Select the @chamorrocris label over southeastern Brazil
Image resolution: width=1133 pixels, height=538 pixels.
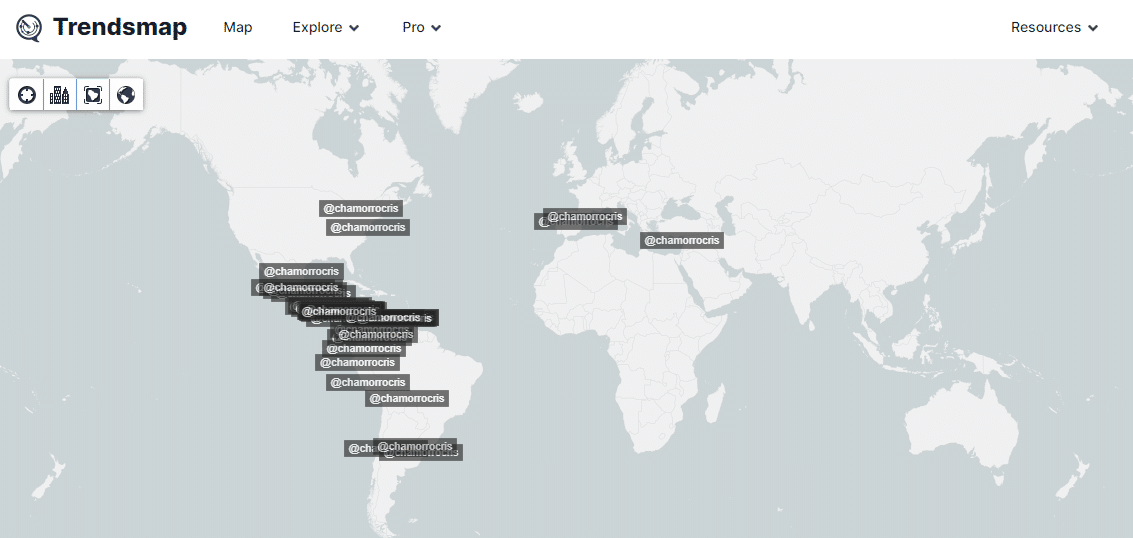(x=407, y=399)
